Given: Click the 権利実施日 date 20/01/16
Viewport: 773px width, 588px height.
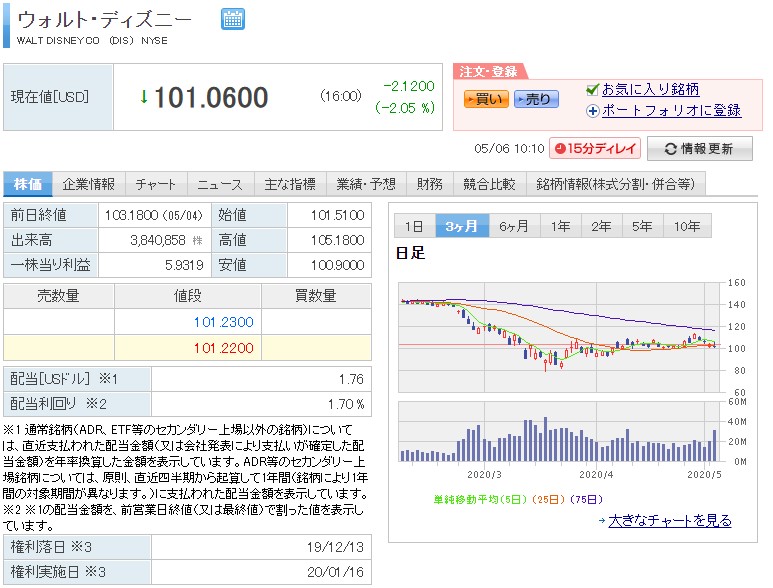Looking at the screenshot, I should coord(335,572).
